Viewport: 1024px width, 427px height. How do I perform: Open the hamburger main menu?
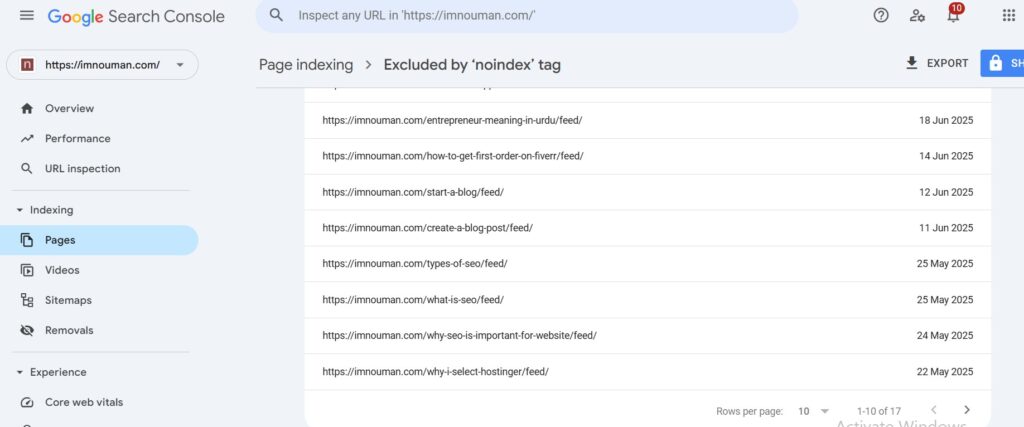click(27, 15)
